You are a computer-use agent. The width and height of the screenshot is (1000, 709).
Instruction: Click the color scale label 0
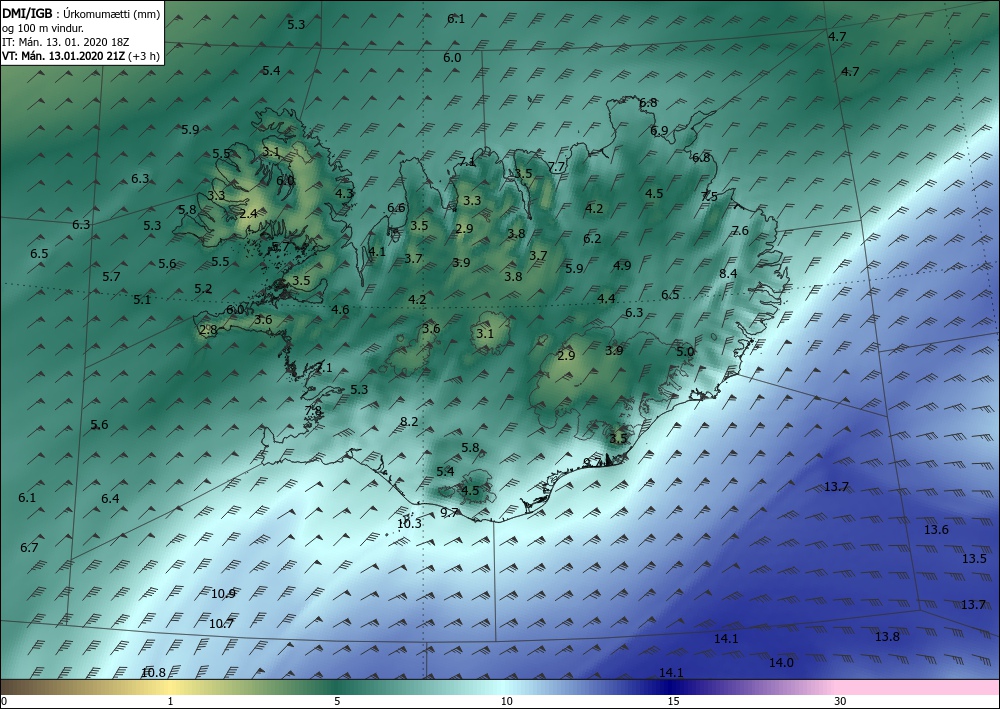[4, 701]
